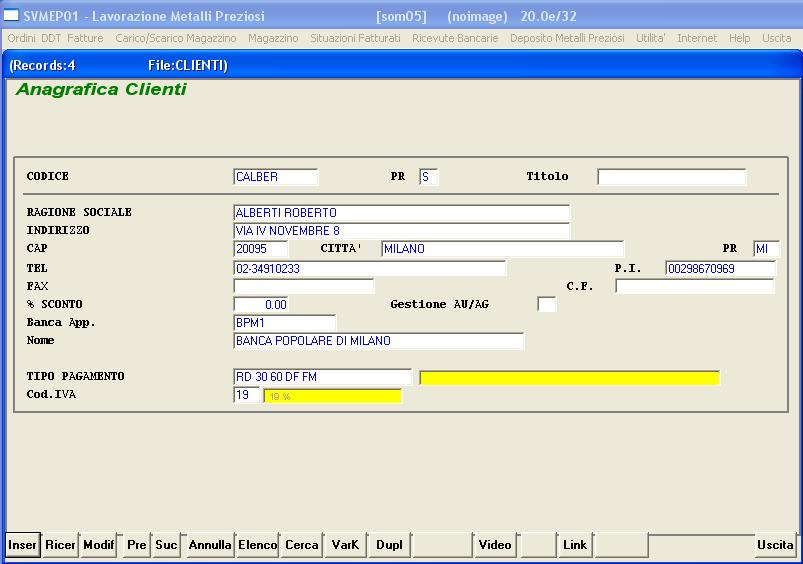Viewport: 803px width, 564px height.
Task: Open the Magazzino menu
Action: pyautogui.click(x=273, y=38)
